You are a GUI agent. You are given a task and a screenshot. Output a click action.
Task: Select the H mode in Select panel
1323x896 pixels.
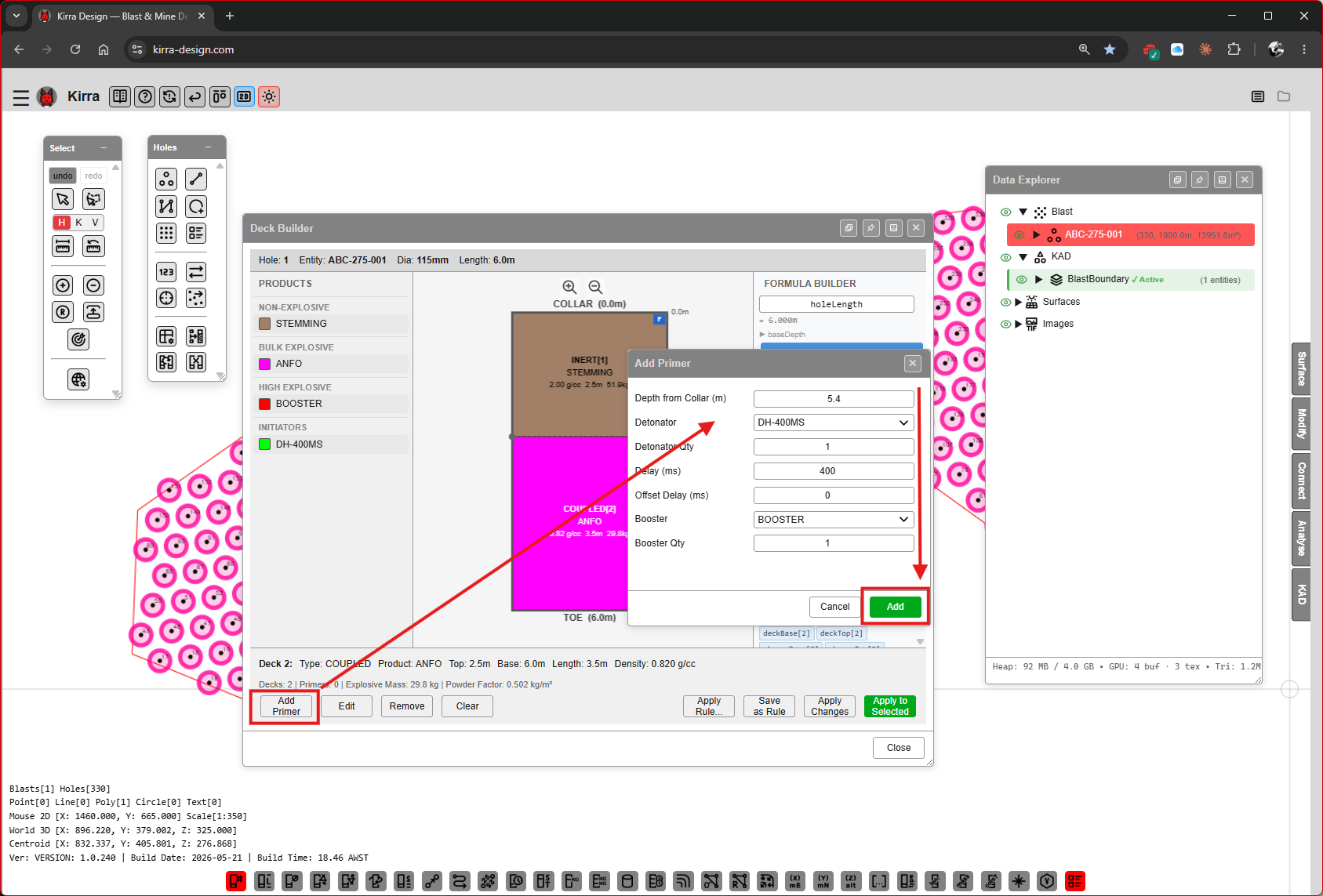point(62,223)
